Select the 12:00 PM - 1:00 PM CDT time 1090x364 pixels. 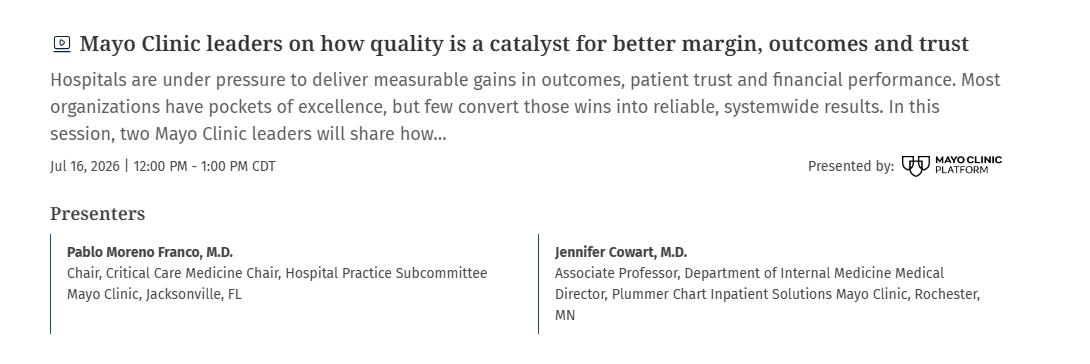204,167
